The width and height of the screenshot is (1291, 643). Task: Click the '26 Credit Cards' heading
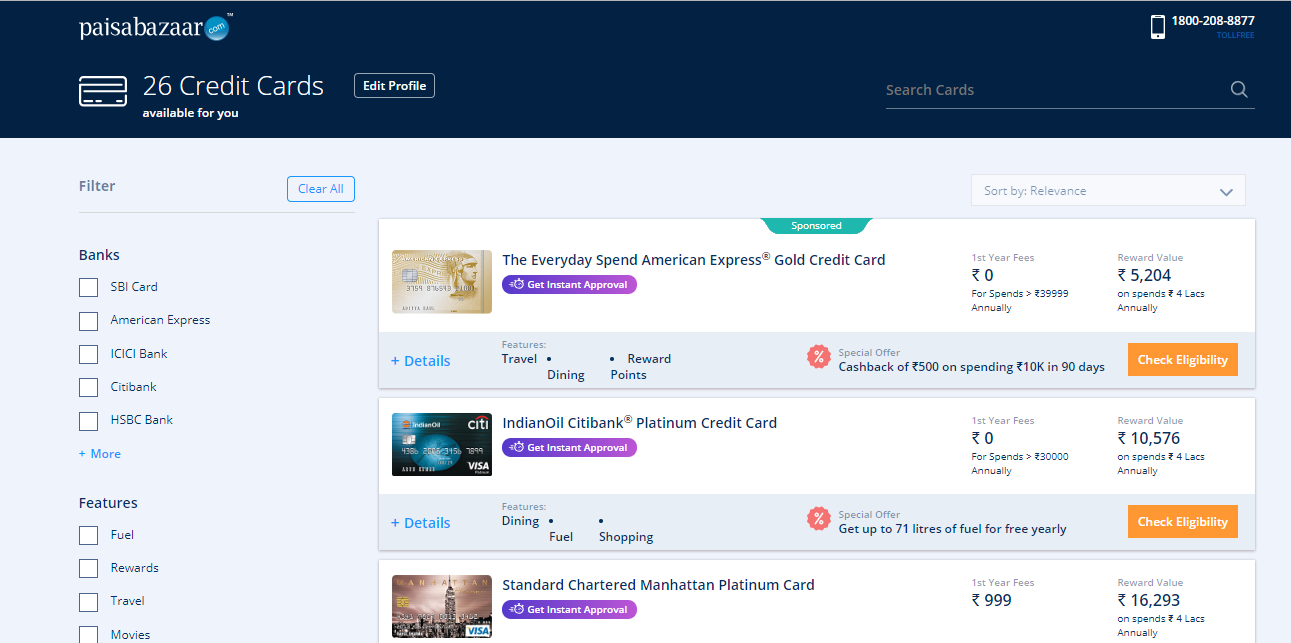(233, 86)
